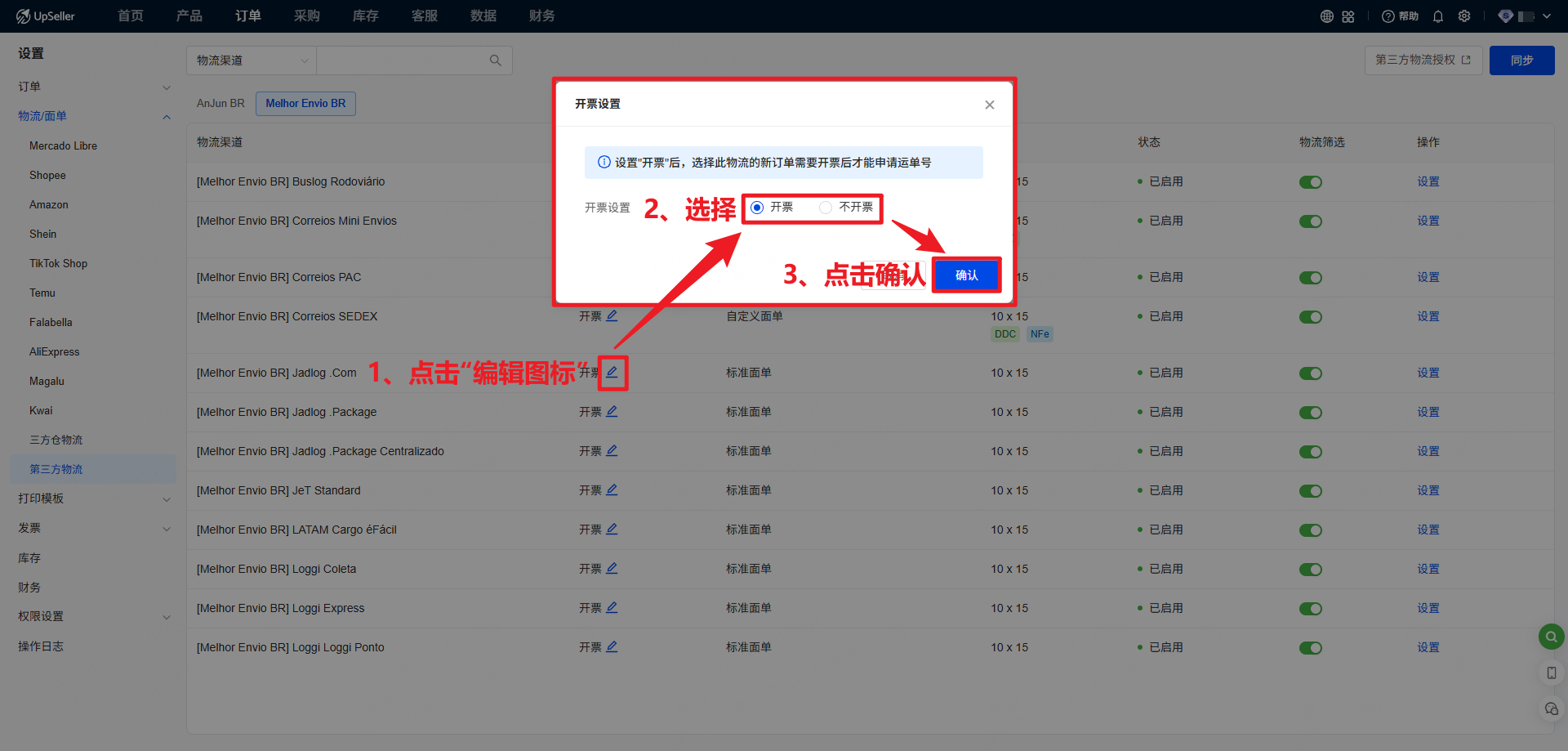Click the globe language icon
This screenshot has width=1568, height=751.
[1327, 16]
